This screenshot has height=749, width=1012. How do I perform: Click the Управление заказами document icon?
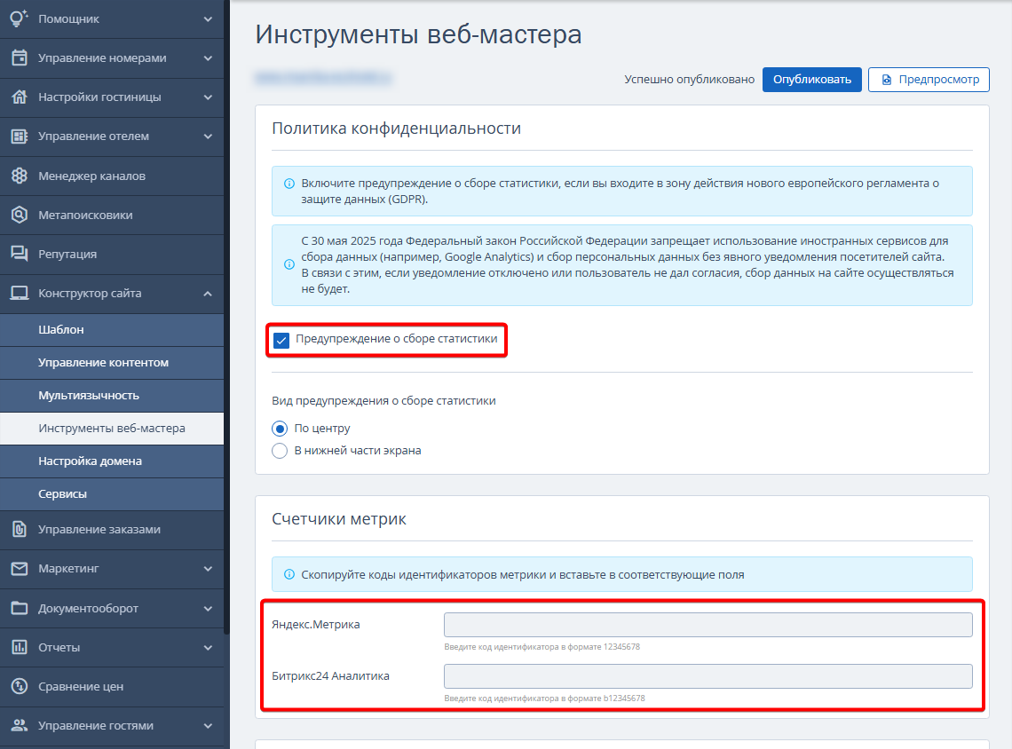pos(19,530)
